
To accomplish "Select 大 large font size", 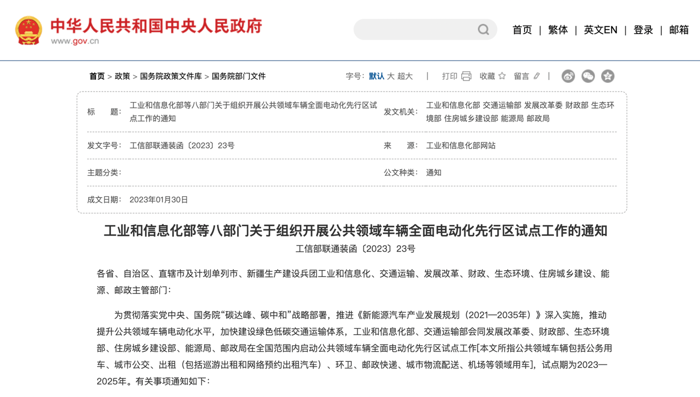I will coord(391,76).
